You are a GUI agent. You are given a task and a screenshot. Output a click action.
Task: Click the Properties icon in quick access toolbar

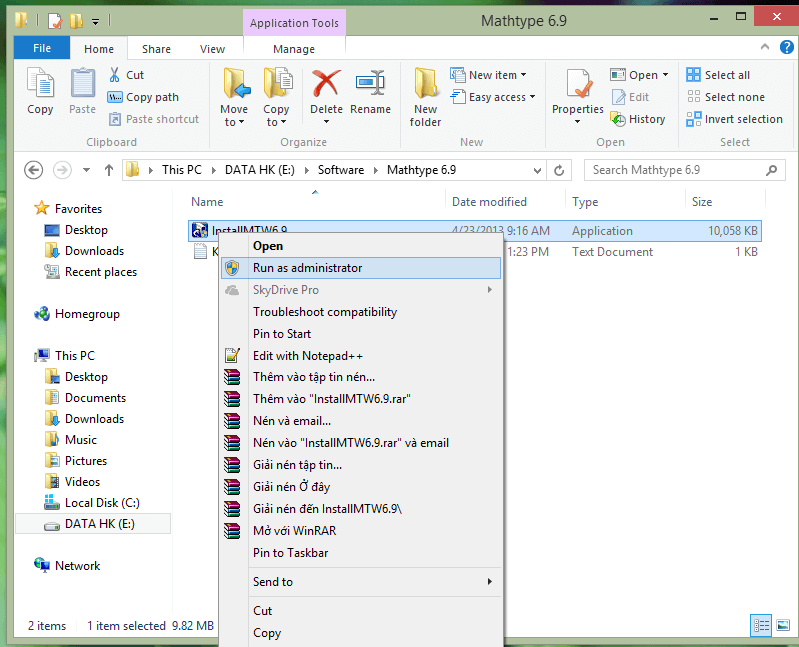[x=55, y=21]
